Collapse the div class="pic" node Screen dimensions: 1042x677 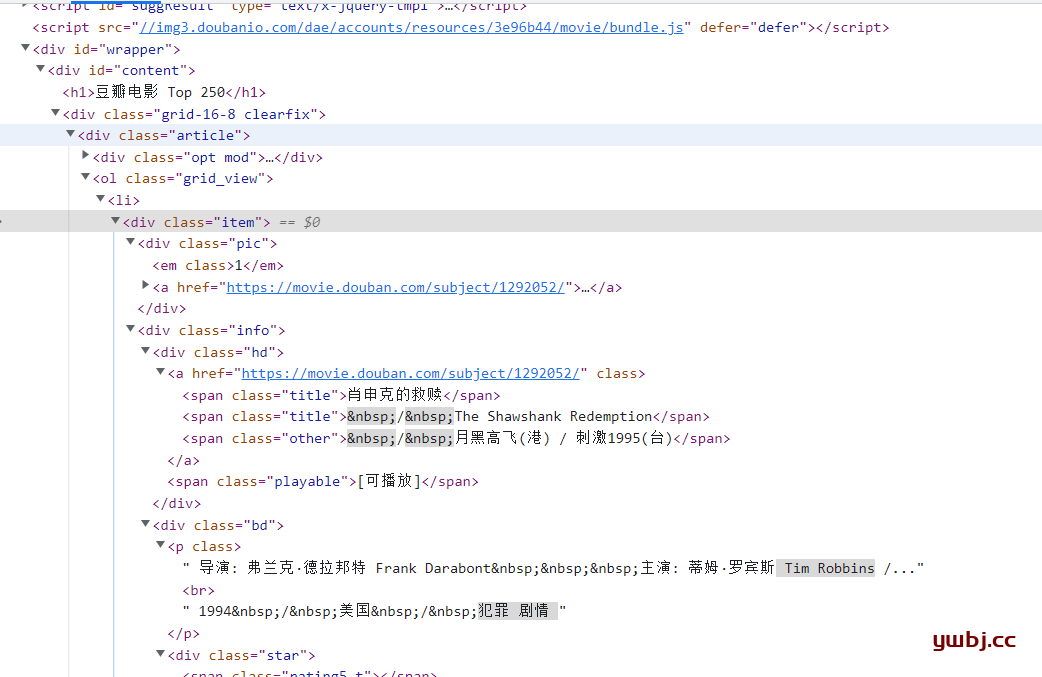pyautogui.click(x=130, y=242)
